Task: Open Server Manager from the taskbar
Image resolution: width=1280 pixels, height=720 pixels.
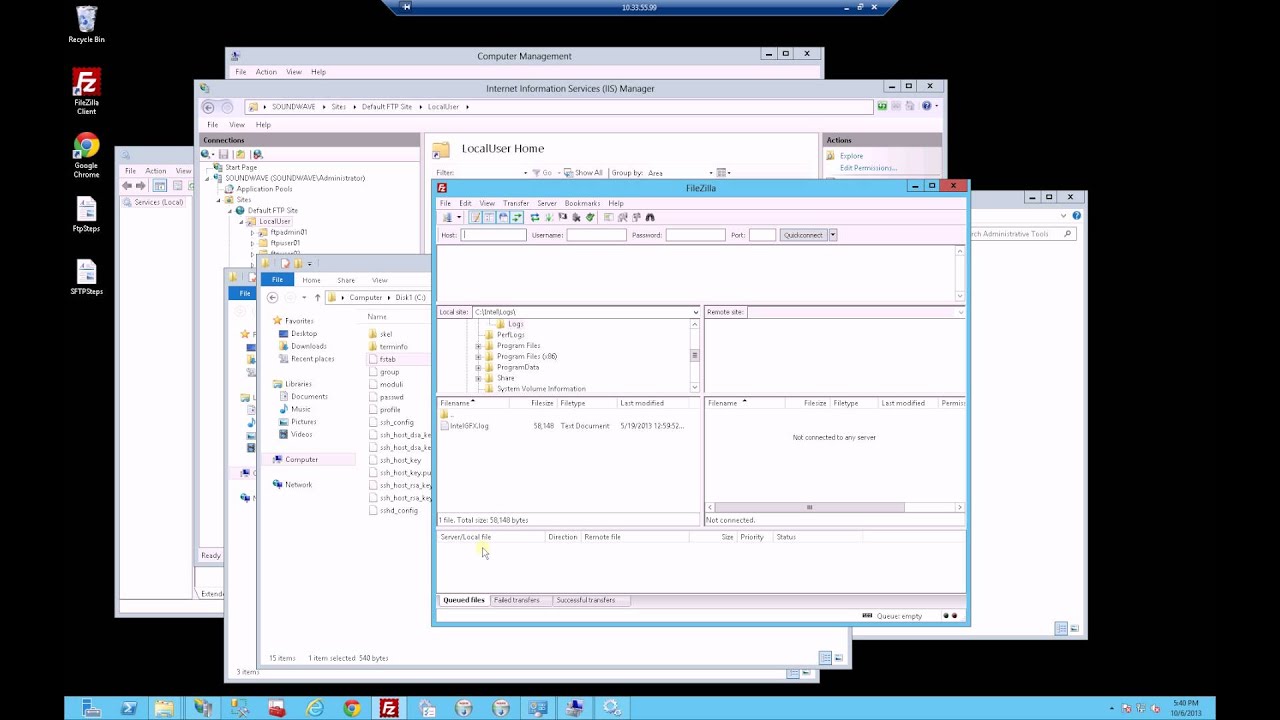Action: pyautogui.click(x=91, y=708)
